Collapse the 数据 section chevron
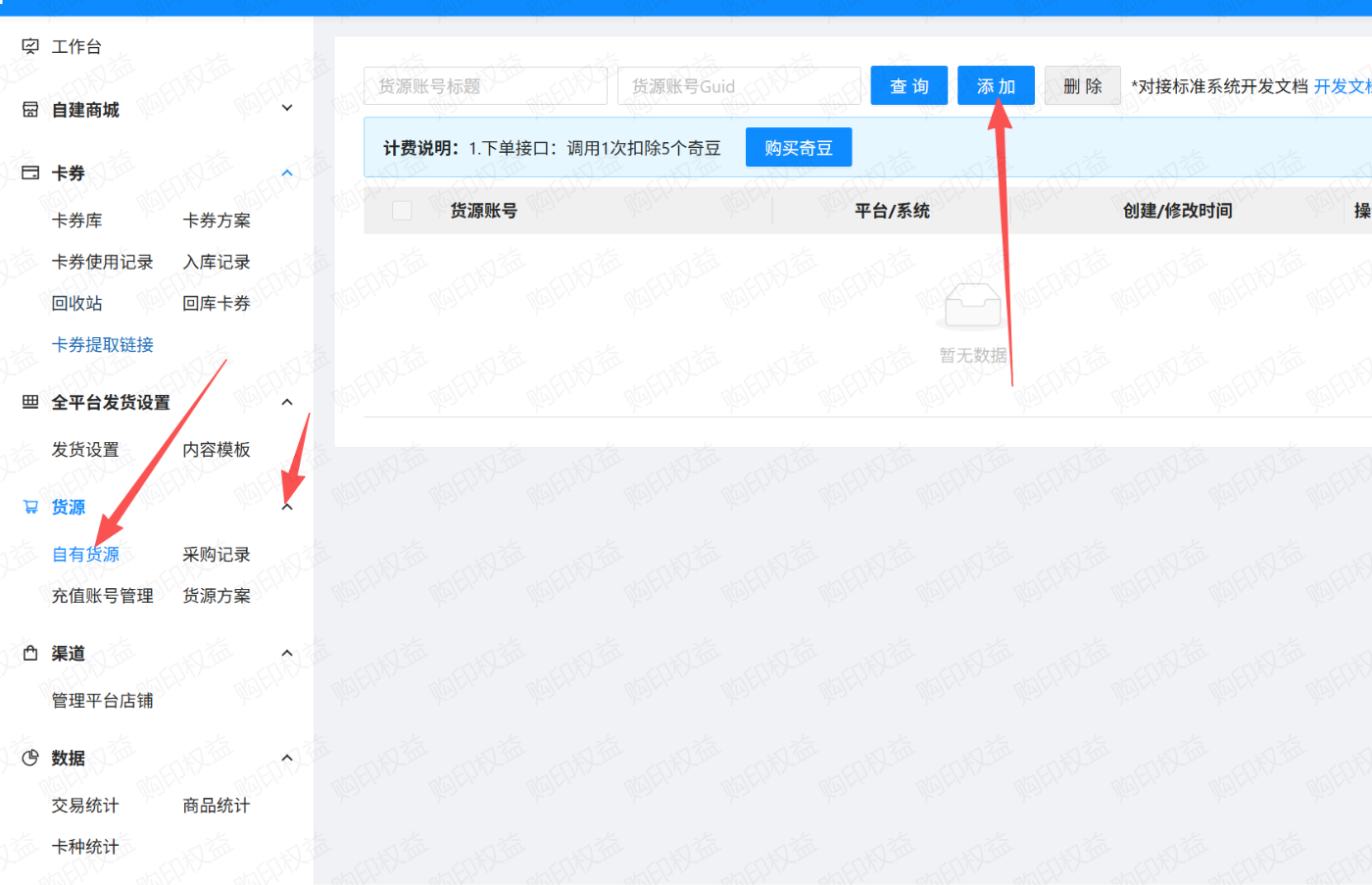 click(x=286, y=758)
